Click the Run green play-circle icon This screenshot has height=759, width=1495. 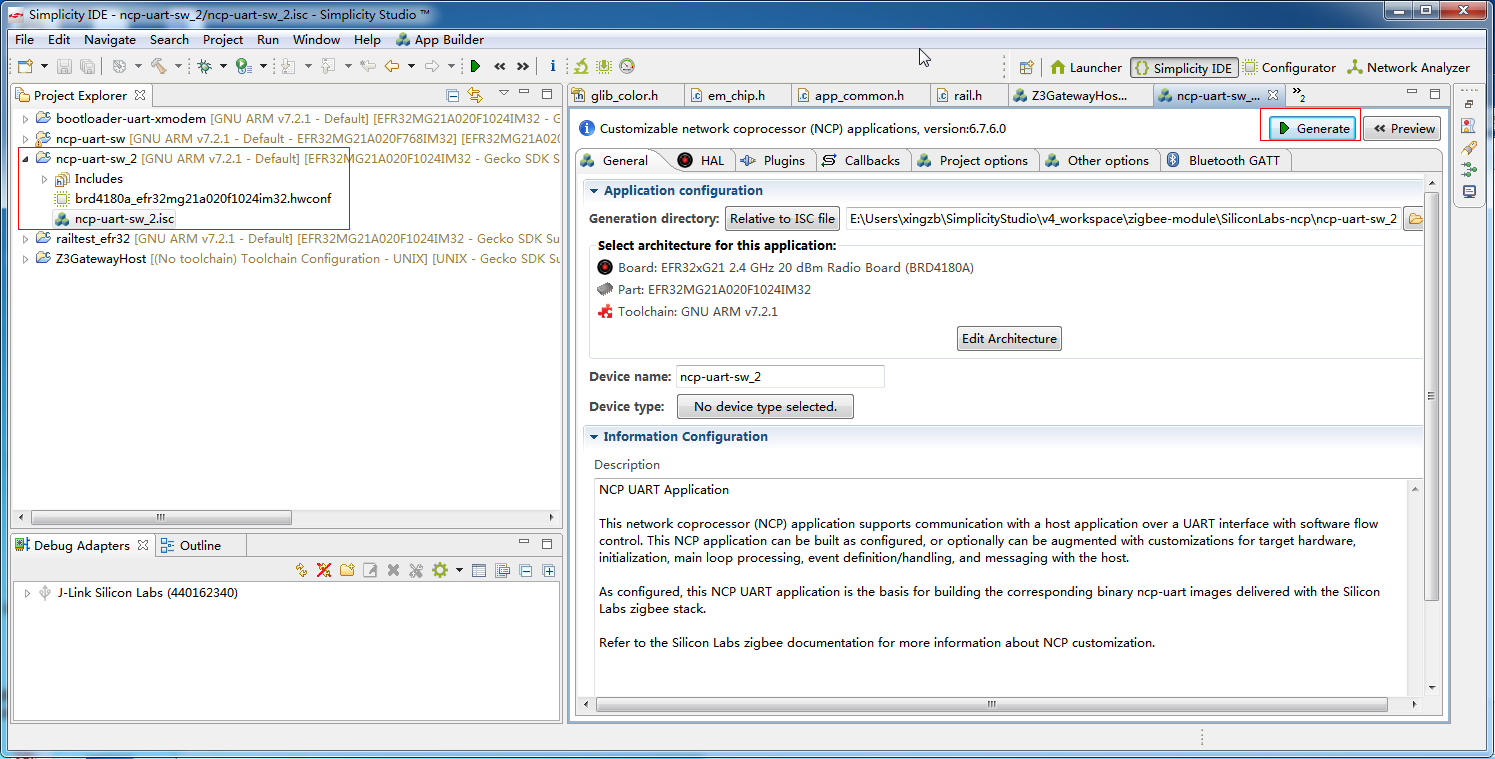click(244, 67)
